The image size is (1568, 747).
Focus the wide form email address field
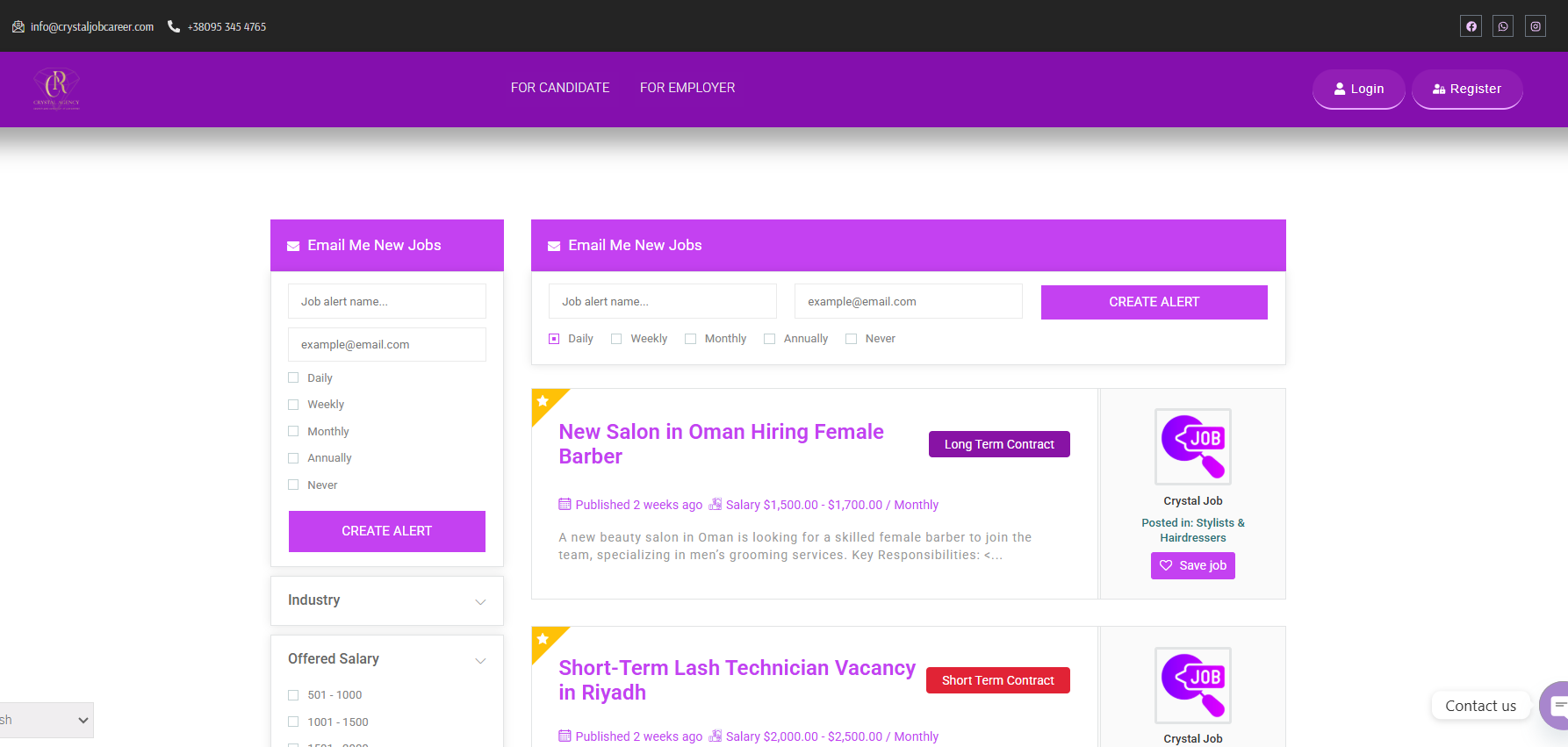[909, 301]
